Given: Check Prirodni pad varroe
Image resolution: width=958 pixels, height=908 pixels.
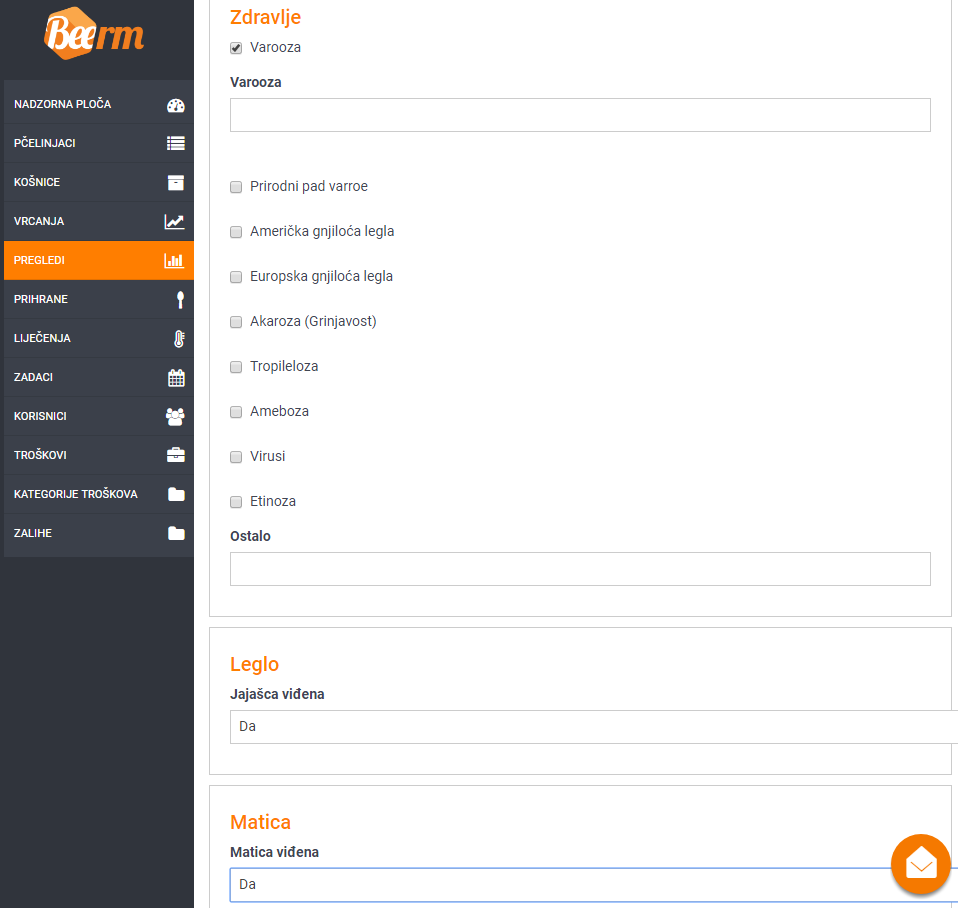Looking at the screenshot, I should click(236, 187).
